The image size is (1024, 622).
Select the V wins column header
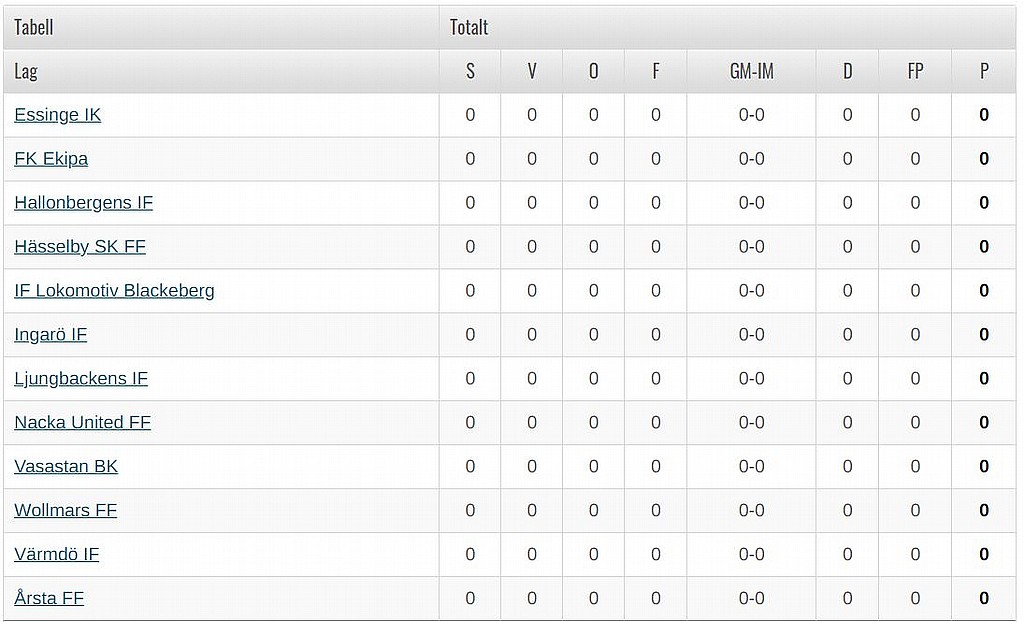tap(532, 71)
